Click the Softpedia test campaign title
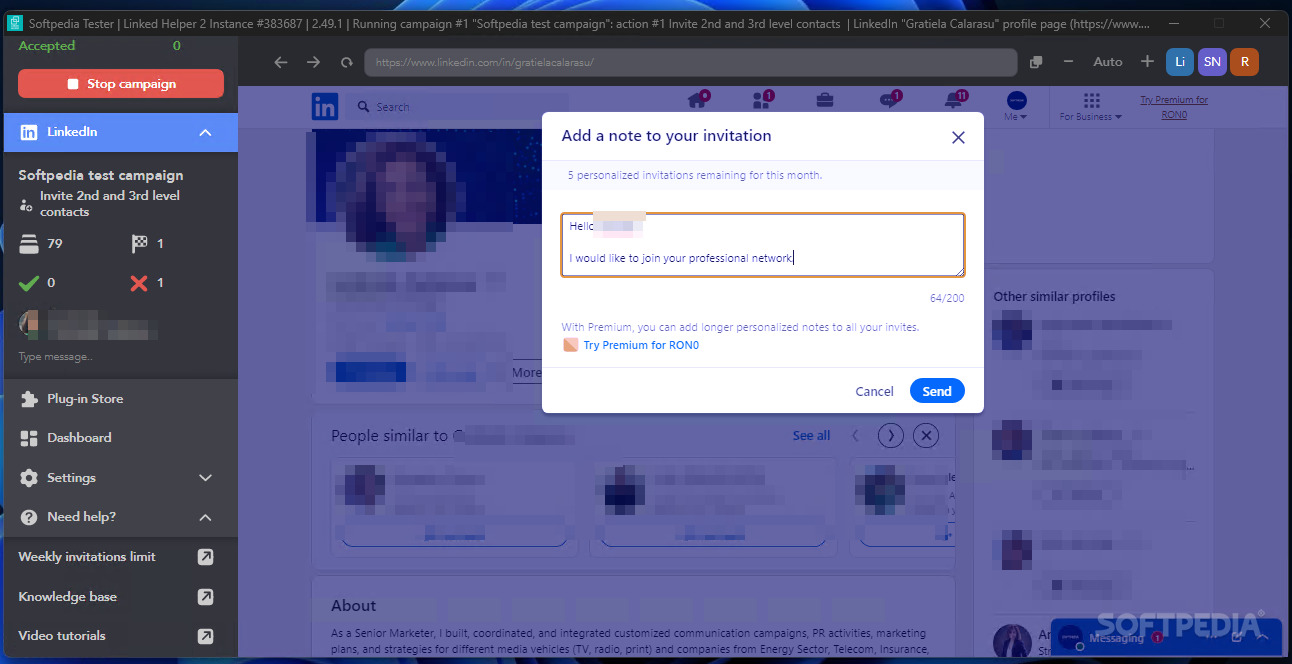Image resolution: width=1292 pixels, height=664 pixels. (x=101, y=175)
